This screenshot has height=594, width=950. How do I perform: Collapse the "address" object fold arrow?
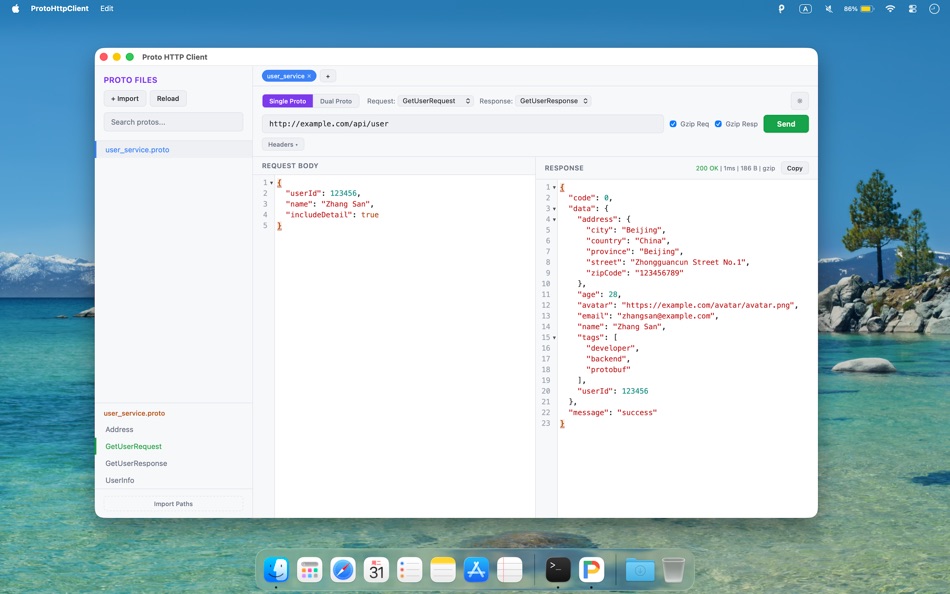[554, 219]
